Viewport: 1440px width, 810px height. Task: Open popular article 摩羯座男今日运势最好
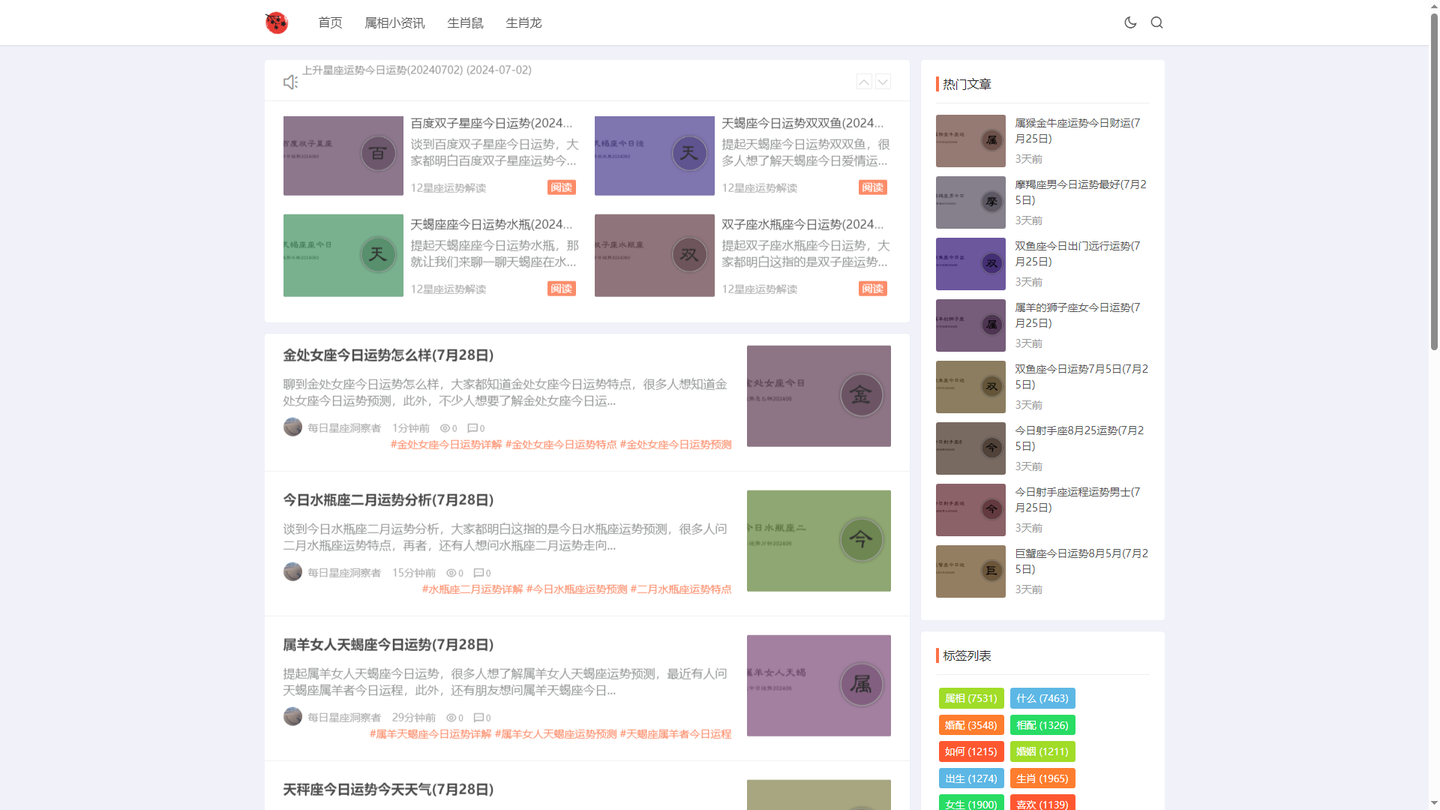pos(1081,192)
